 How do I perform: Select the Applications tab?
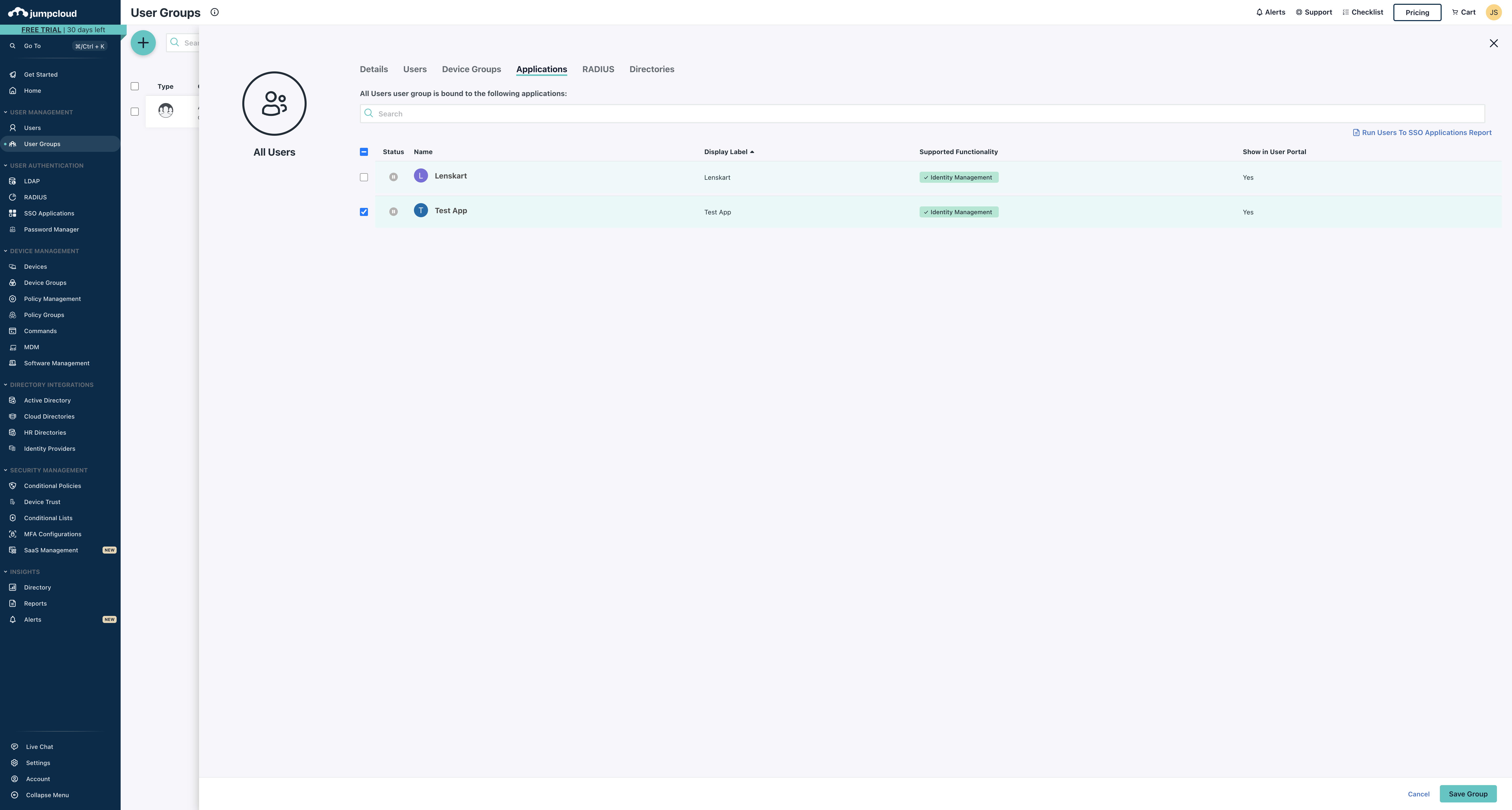tap(542, 69)
